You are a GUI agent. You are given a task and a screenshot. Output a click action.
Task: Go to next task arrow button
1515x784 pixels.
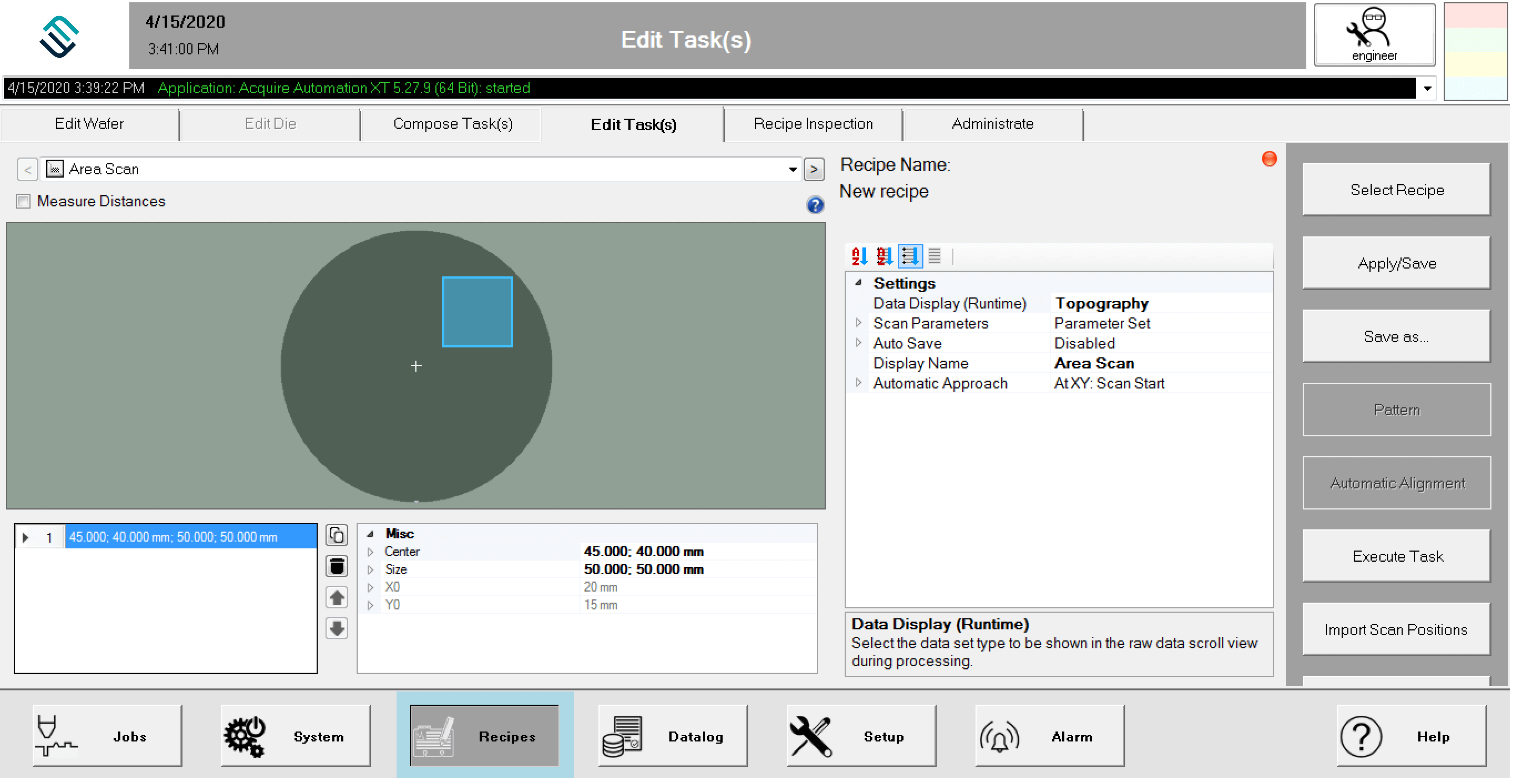(x=814, y=170)
